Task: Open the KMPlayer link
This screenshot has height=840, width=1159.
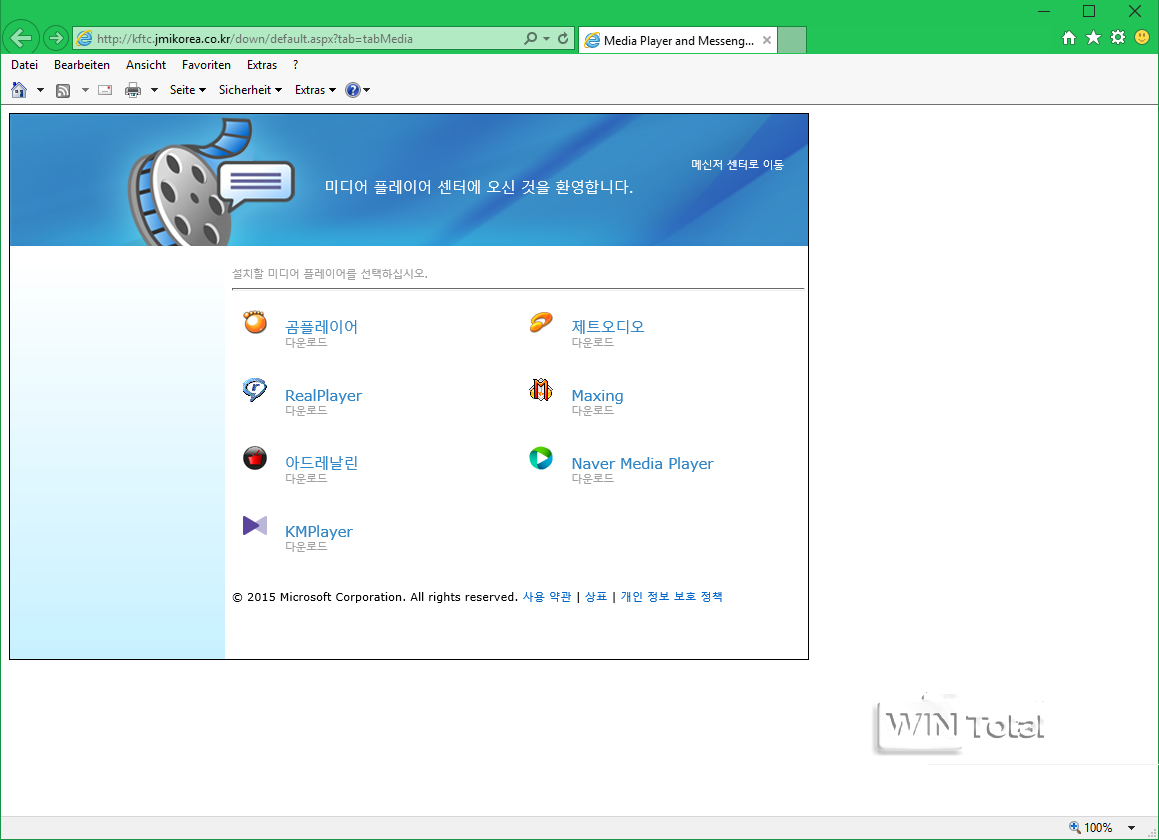Action: point(319,532)
